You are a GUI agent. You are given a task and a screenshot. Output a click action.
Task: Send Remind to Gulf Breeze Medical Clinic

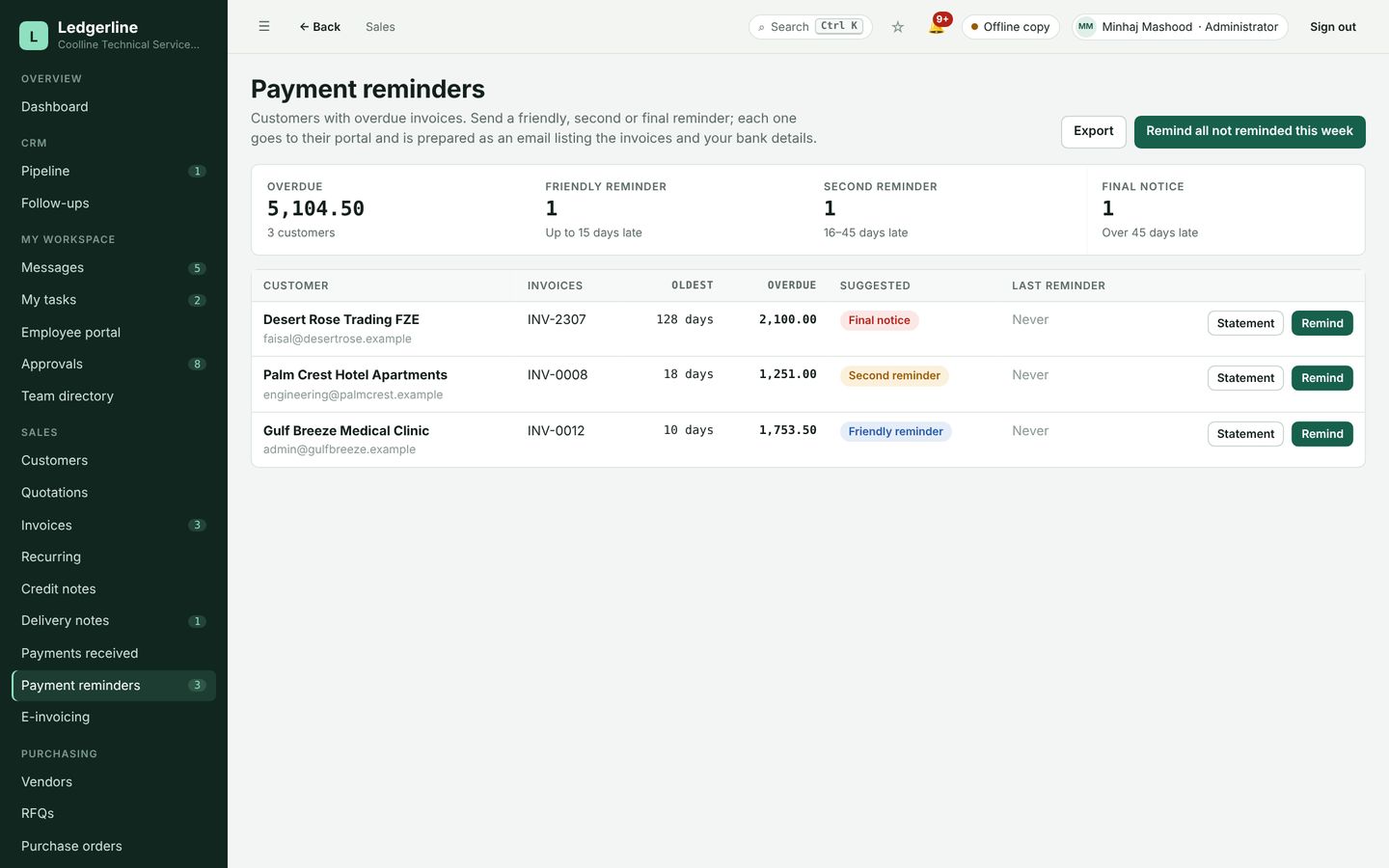(1321, 434)
